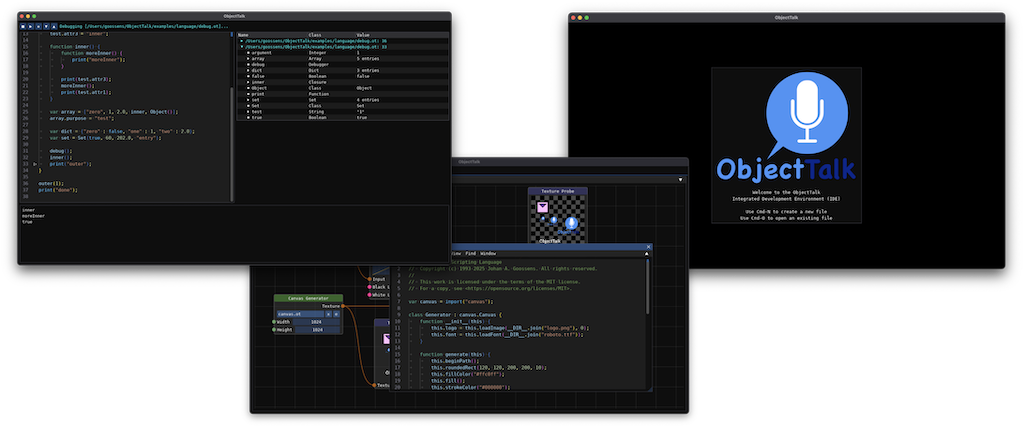Click the Canvas Generator node title
The image size is (1024, 427).
[308, 298]
